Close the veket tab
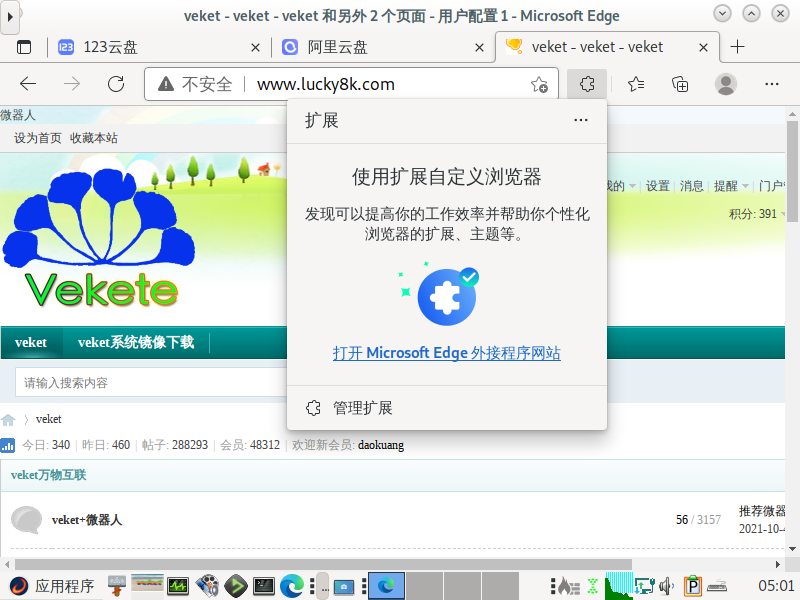Viewport: 800px width, 600px height. 703,47
